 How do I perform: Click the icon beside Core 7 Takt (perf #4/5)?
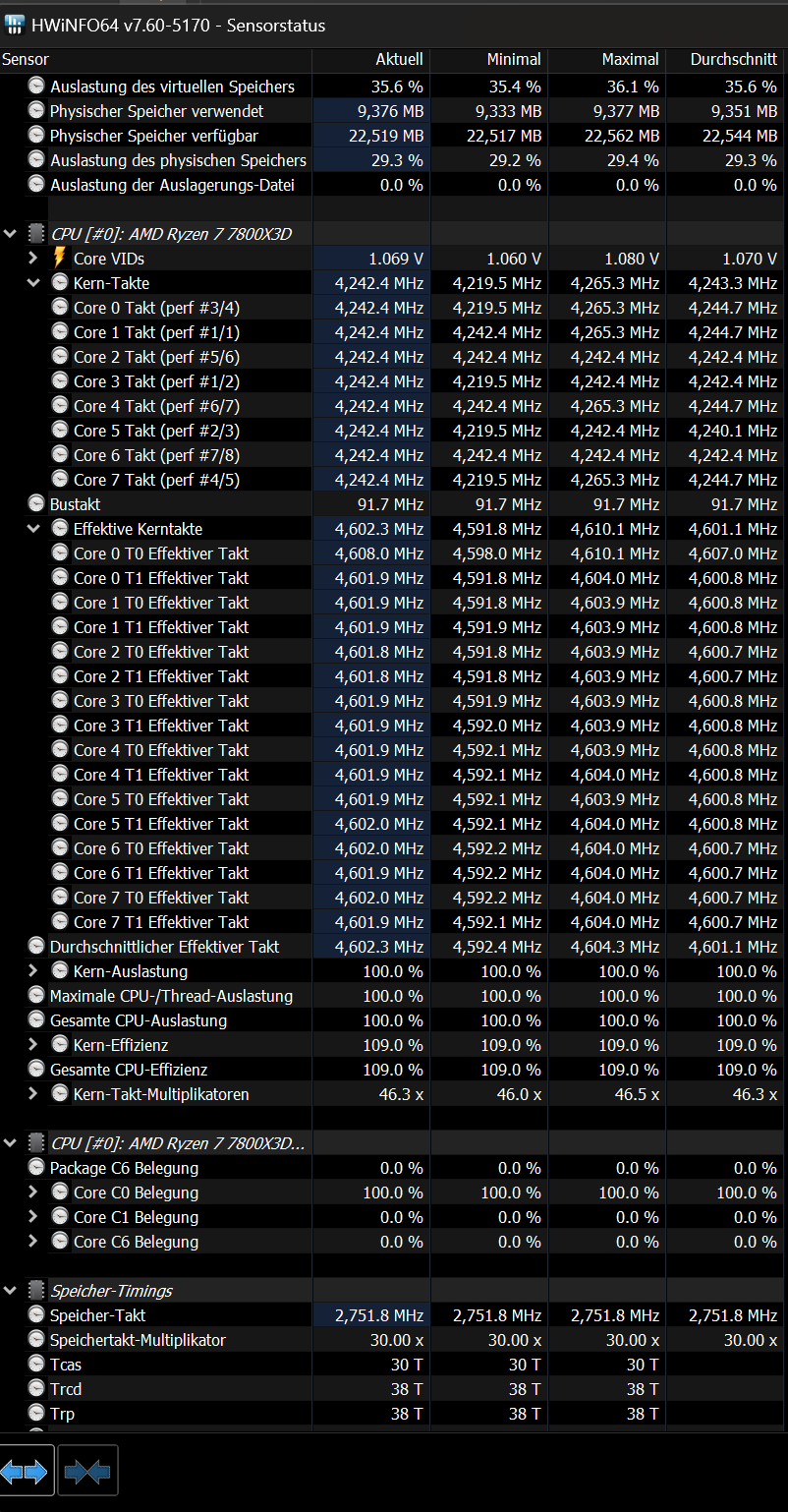pos(60,480)
